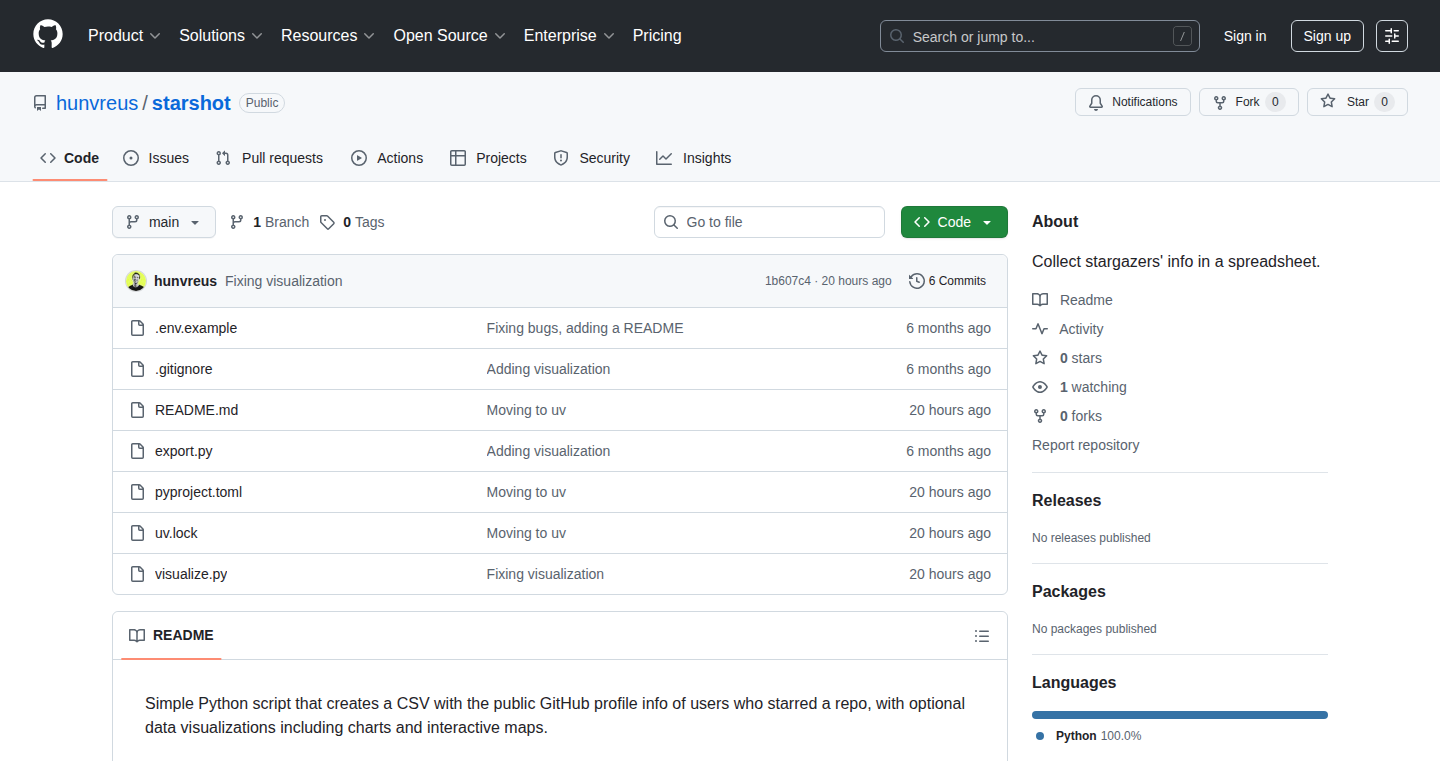
Task: Open the green Code clone dropdown
Action: tap(954, 222)
